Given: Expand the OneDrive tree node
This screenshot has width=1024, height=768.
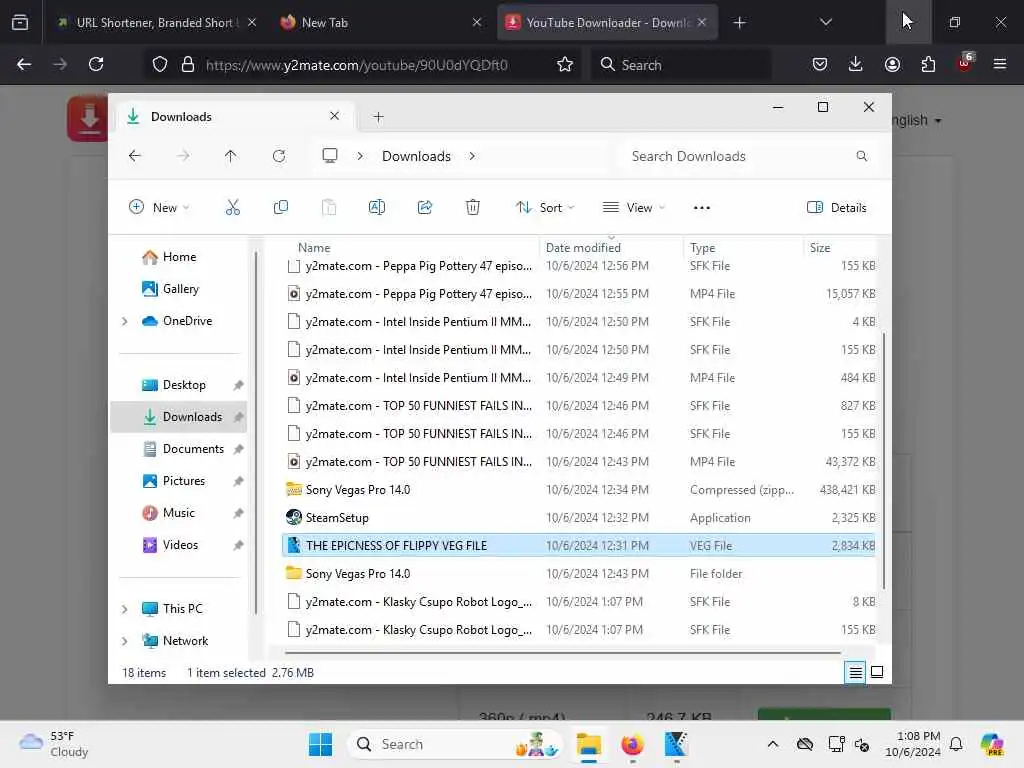Looking at the screenshot, I should (125, 321).
